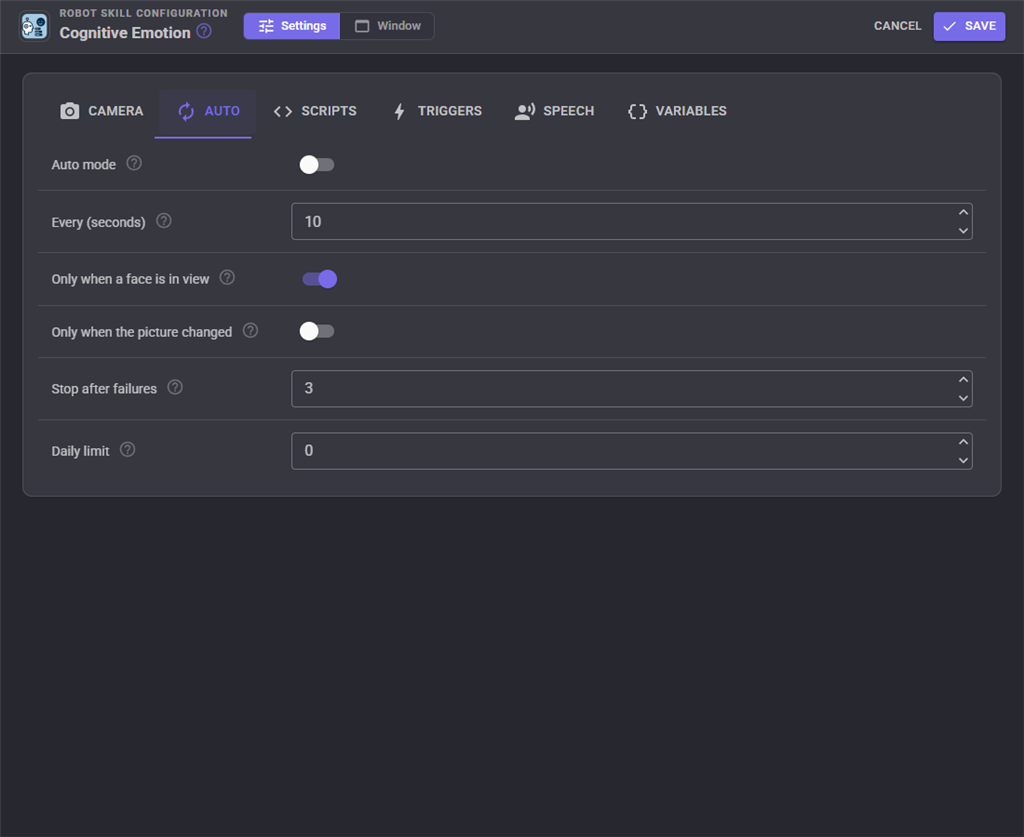Viewport: 1024px width, 837px height.
Task: Click help icon beside Daily limit
Action: click(128, 449)
